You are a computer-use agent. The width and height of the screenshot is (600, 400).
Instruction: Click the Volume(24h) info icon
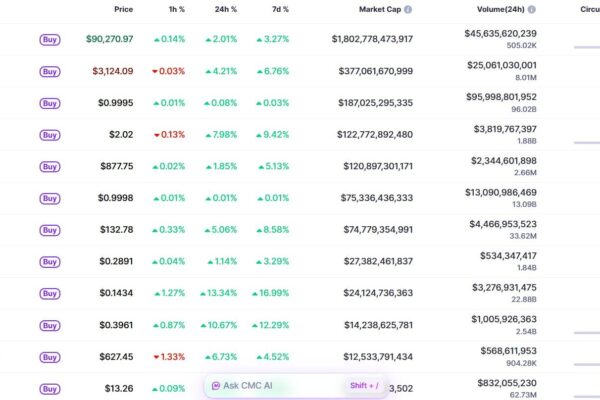pos(531,9)
